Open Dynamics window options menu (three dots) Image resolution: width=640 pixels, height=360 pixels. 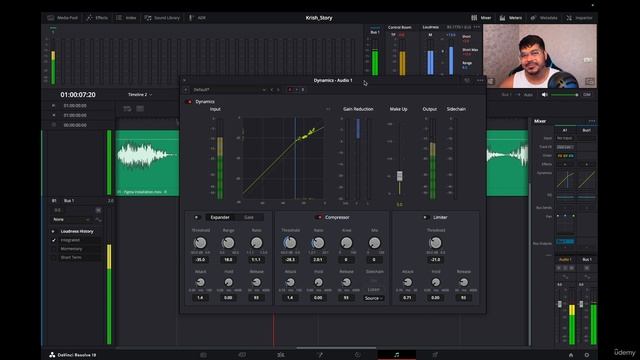480,80
